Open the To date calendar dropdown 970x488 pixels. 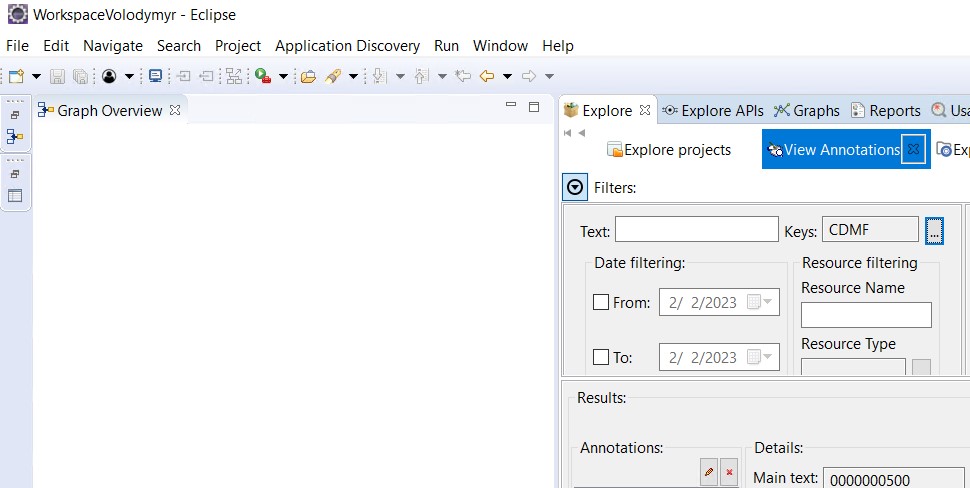click(x=761, y=357)
